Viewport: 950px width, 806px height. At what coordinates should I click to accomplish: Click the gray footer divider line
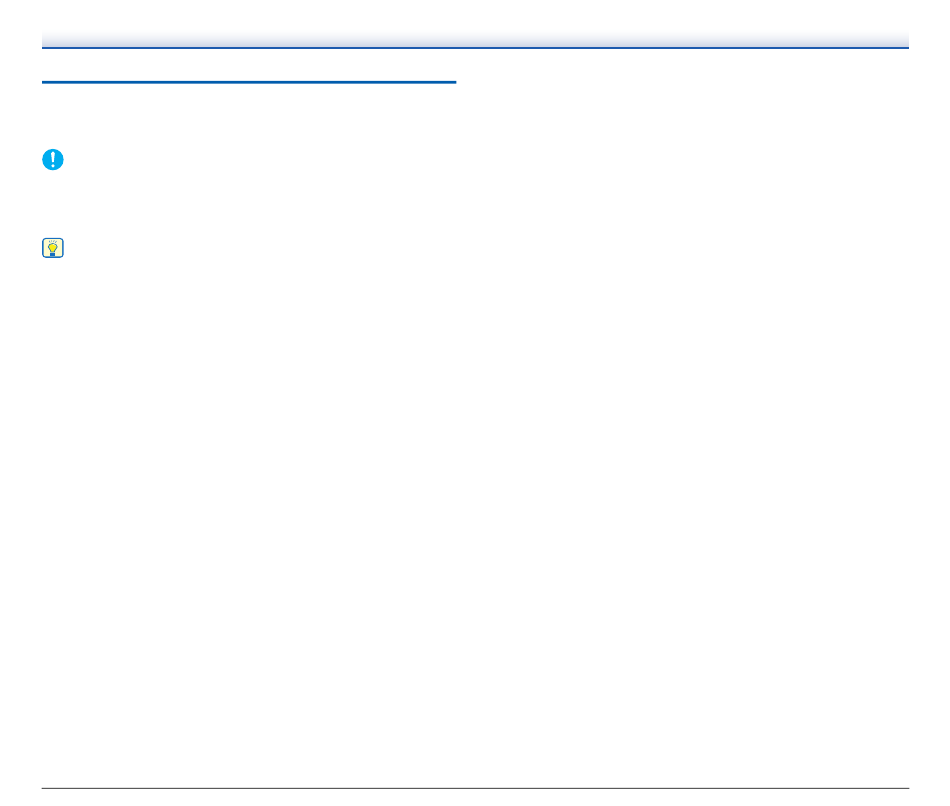pos(475,788)
